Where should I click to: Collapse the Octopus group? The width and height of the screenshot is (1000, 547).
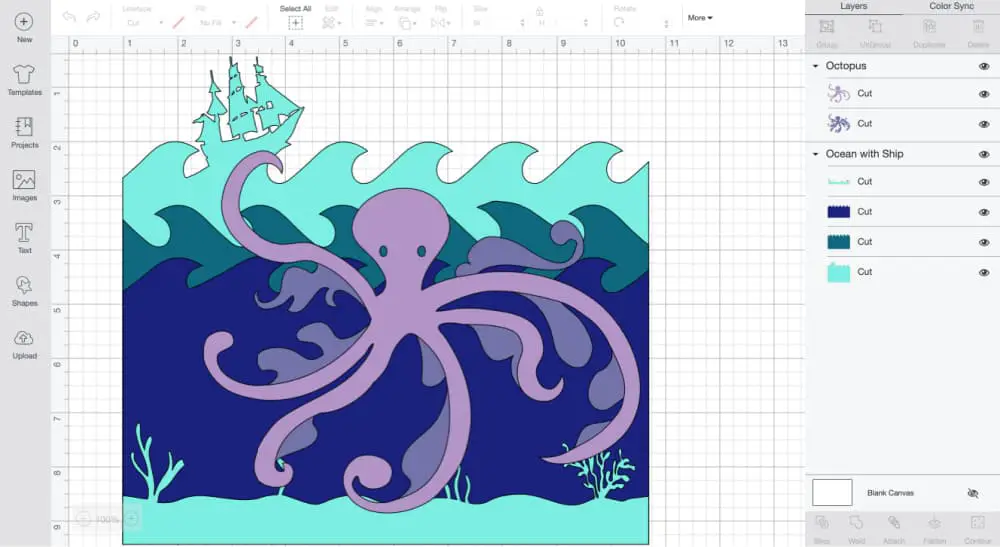(815, 66)
